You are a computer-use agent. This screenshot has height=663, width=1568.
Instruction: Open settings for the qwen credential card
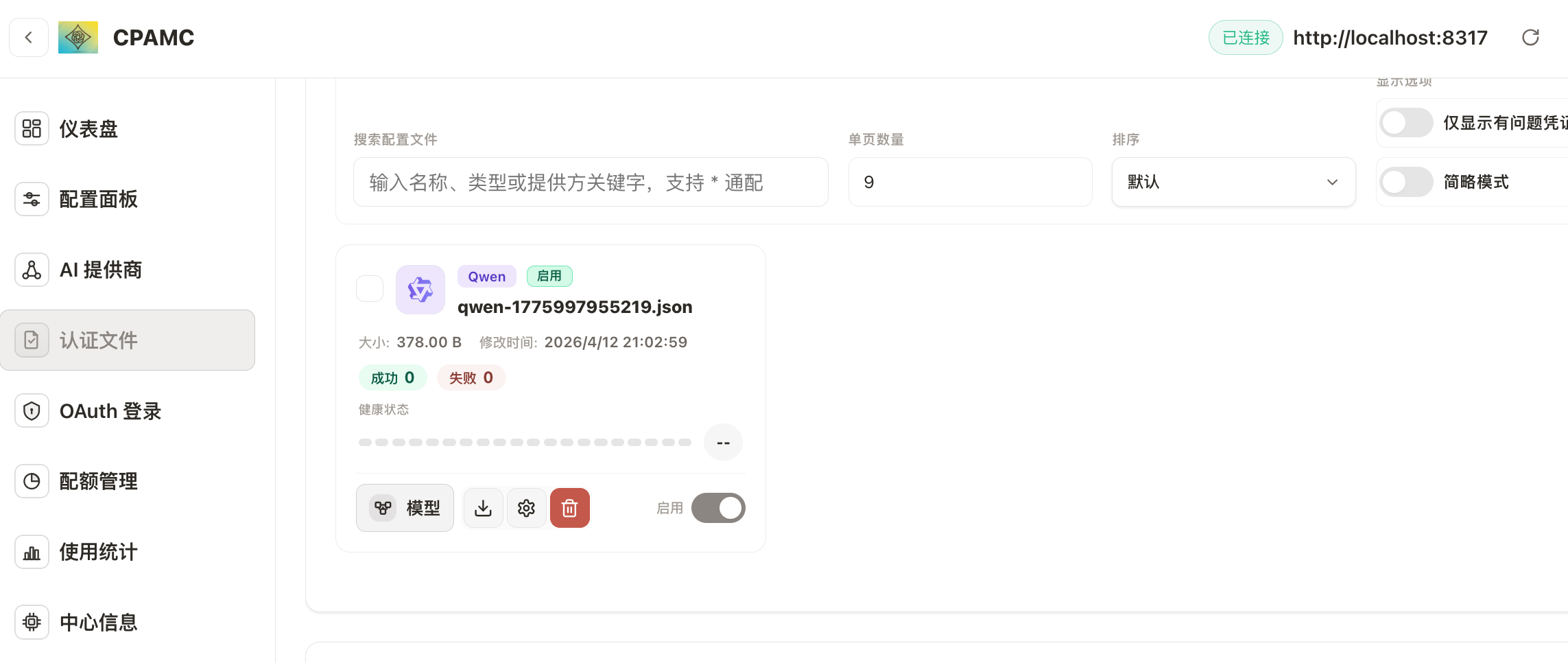click(x=526, y=508)
